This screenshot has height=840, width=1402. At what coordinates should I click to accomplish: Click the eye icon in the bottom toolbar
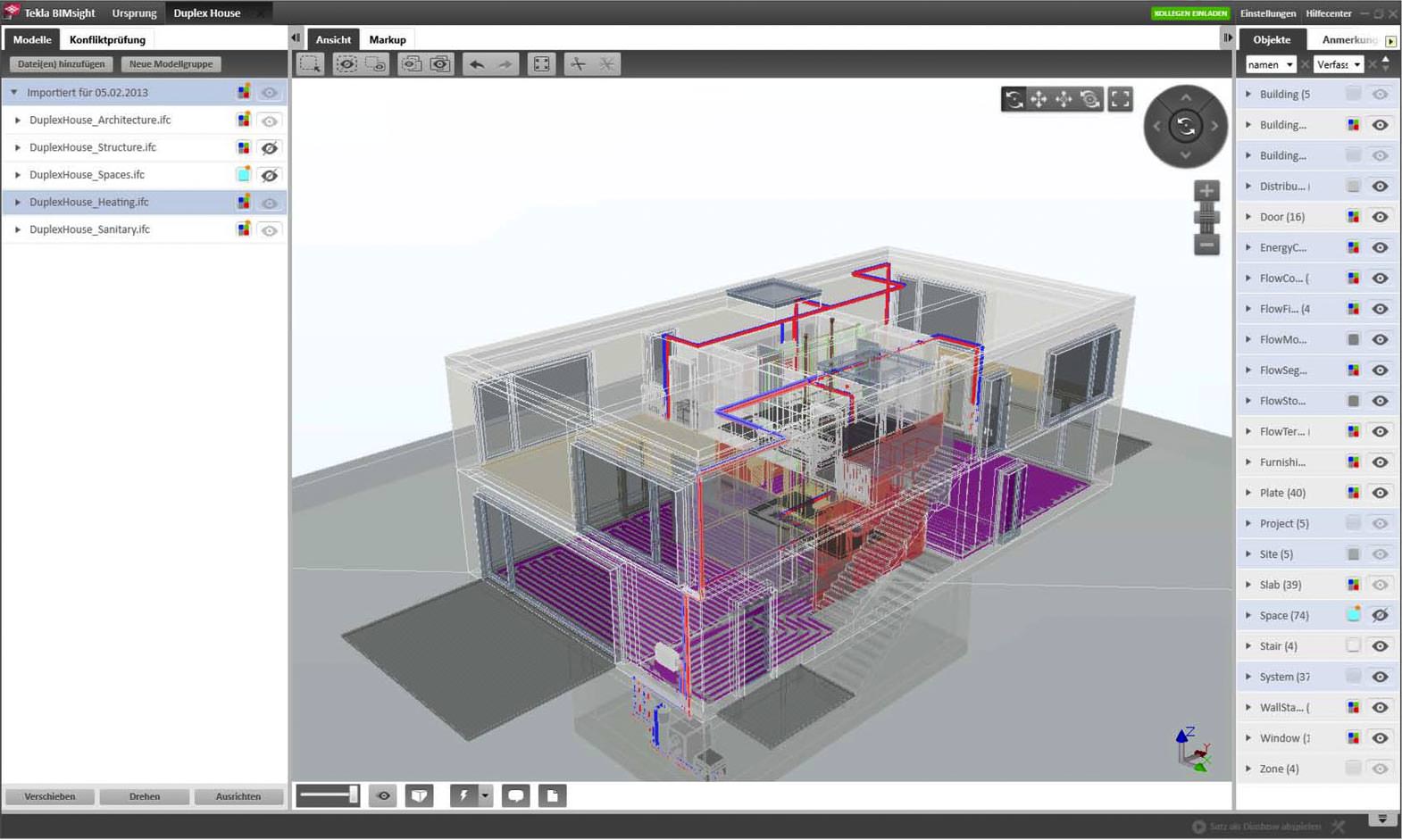(x=384, y=796)
